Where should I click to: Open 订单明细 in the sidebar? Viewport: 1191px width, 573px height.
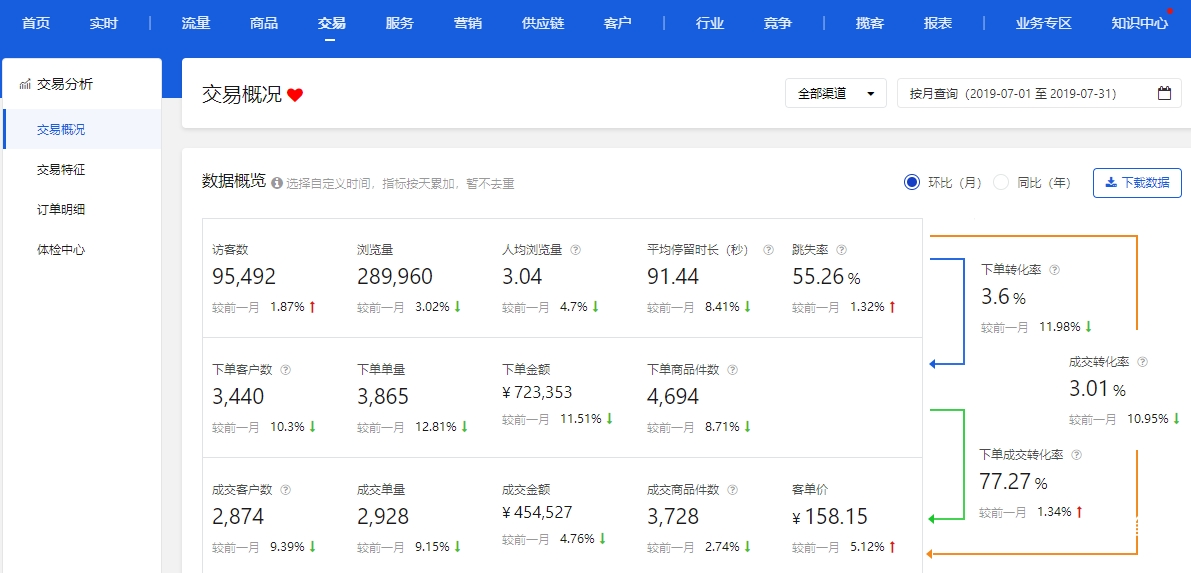click(61, 210)
